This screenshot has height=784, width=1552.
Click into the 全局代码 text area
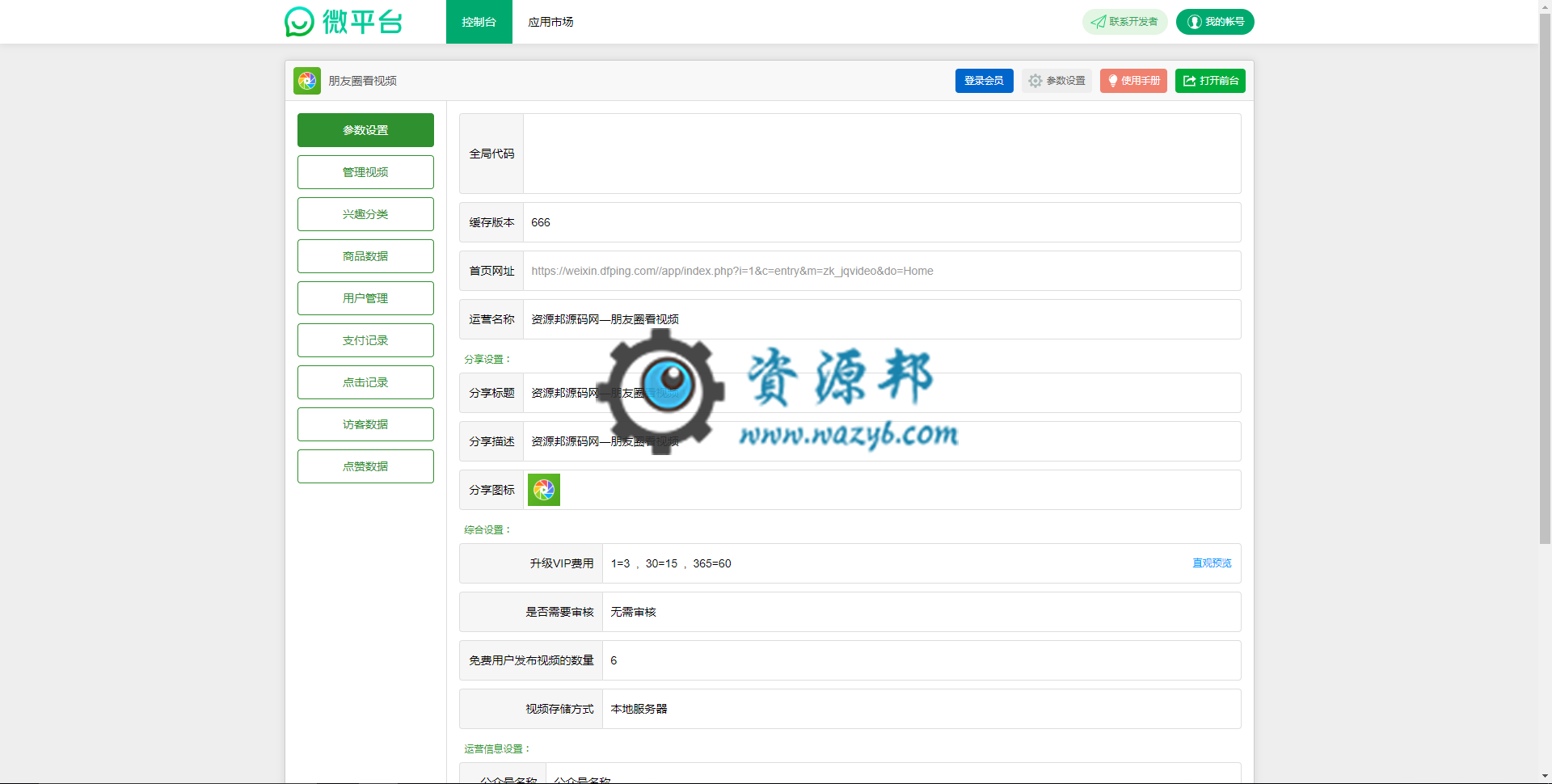882,154
